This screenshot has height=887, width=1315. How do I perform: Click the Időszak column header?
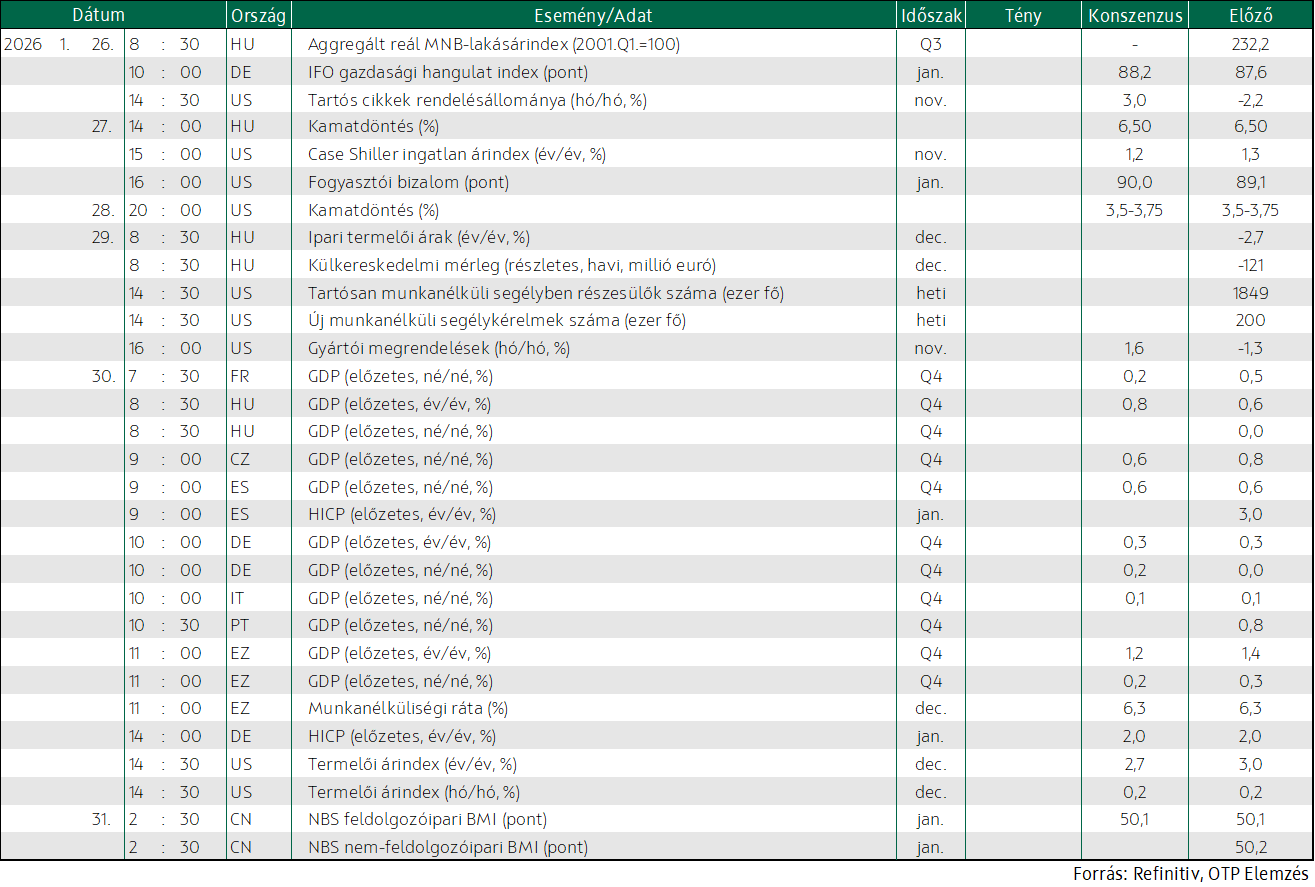point(931,16)
